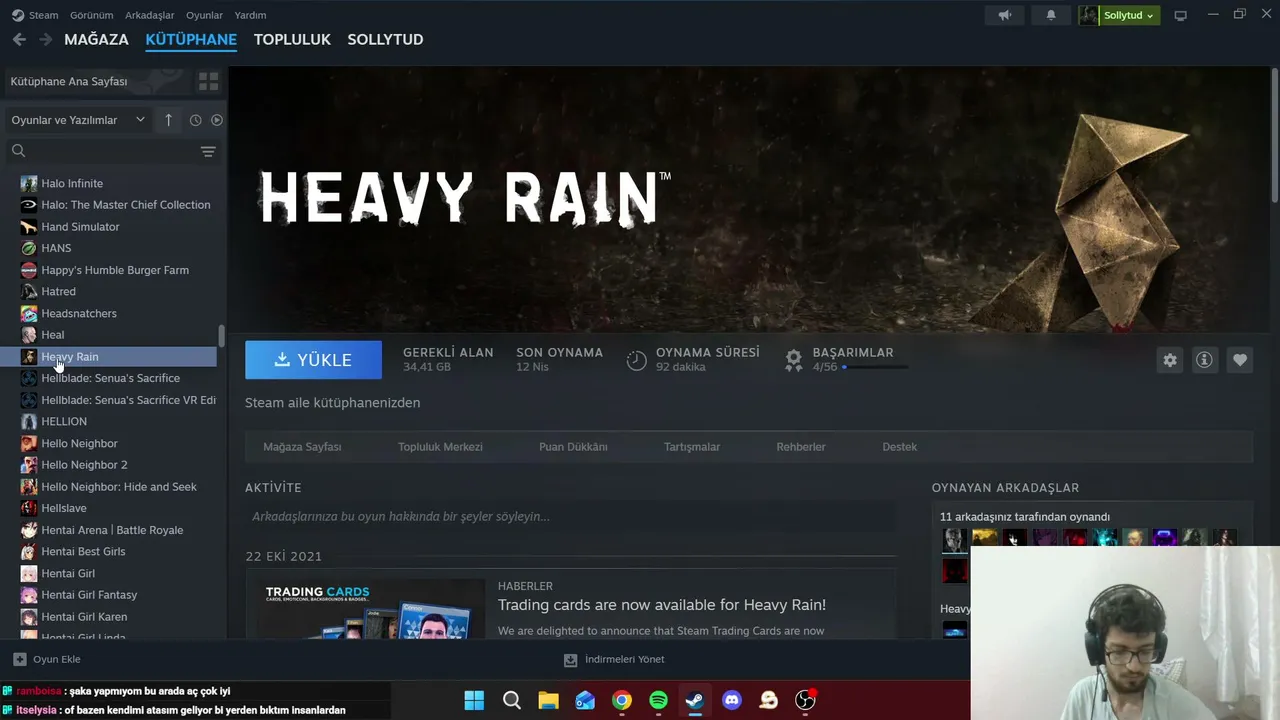Click the BAŞARIMLAR achievements label
The height and width of the screenshot is (720, 1280).
point(853,352)
